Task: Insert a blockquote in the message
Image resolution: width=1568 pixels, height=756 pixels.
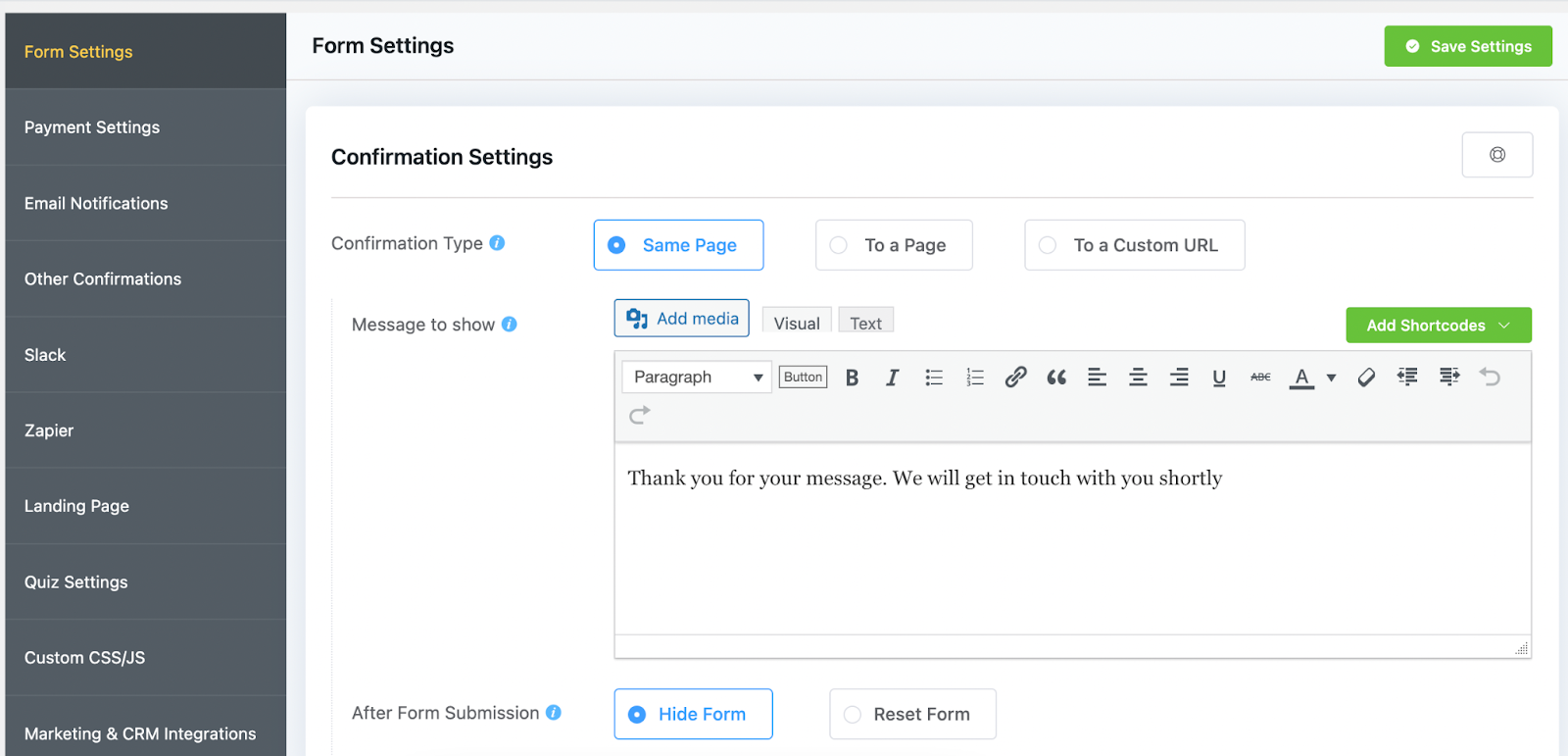Action: pos(1055,378)
